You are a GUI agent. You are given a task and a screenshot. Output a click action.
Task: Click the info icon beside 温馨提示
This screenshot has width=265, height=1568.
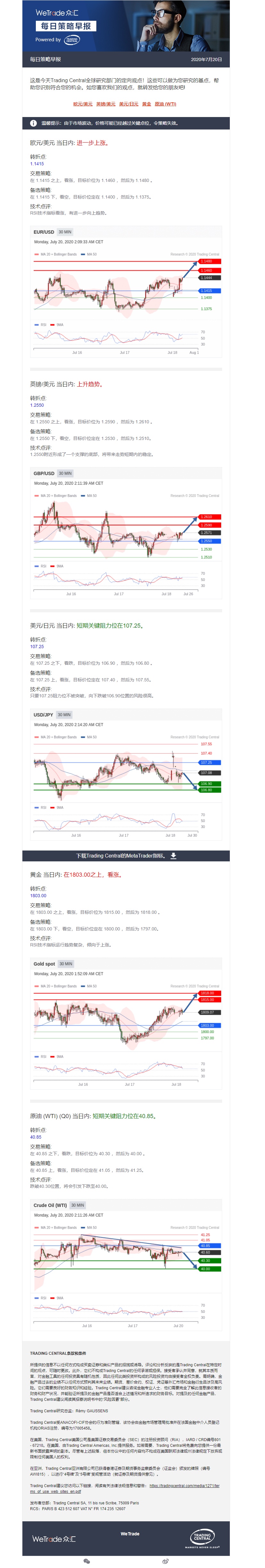click(34, 123)
